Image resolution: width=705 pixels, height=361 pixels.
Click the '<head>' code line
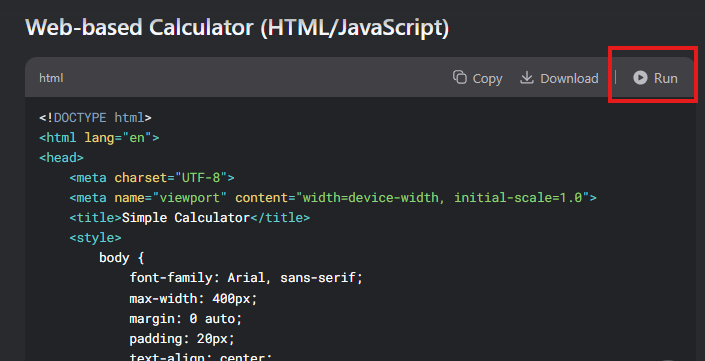(x=62, y=158)
